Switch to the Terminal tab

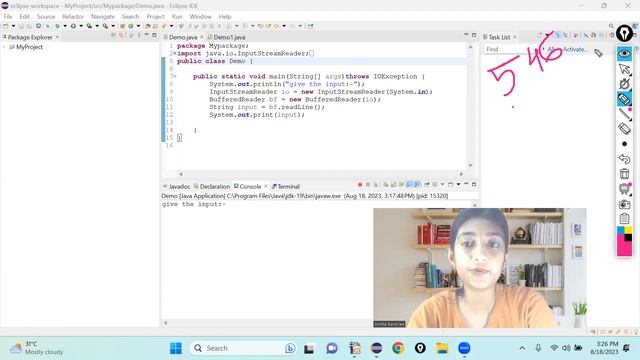[x=285, y=187]
